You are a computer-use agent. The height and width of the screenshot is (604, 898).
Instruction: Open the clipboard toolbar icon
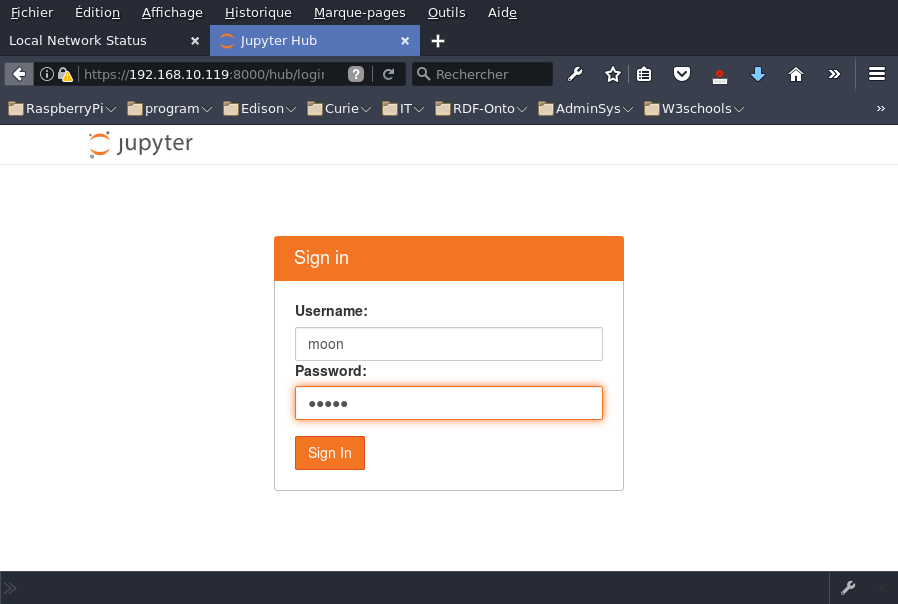644,74
